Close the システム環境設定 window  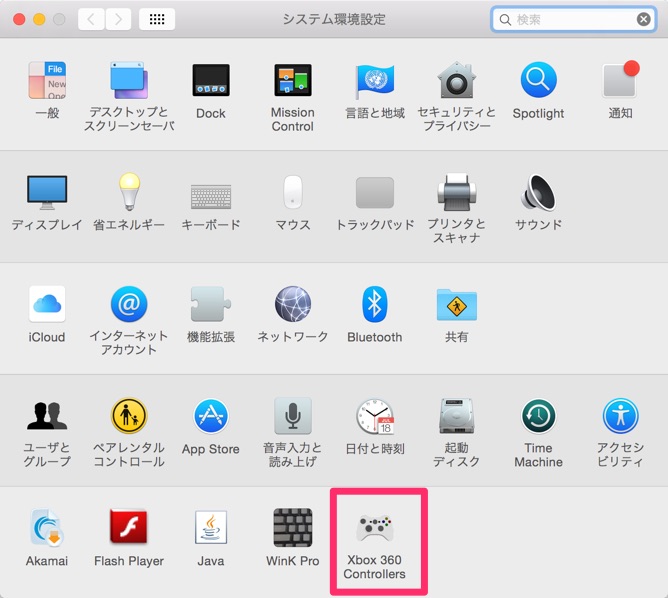(19, 19)
